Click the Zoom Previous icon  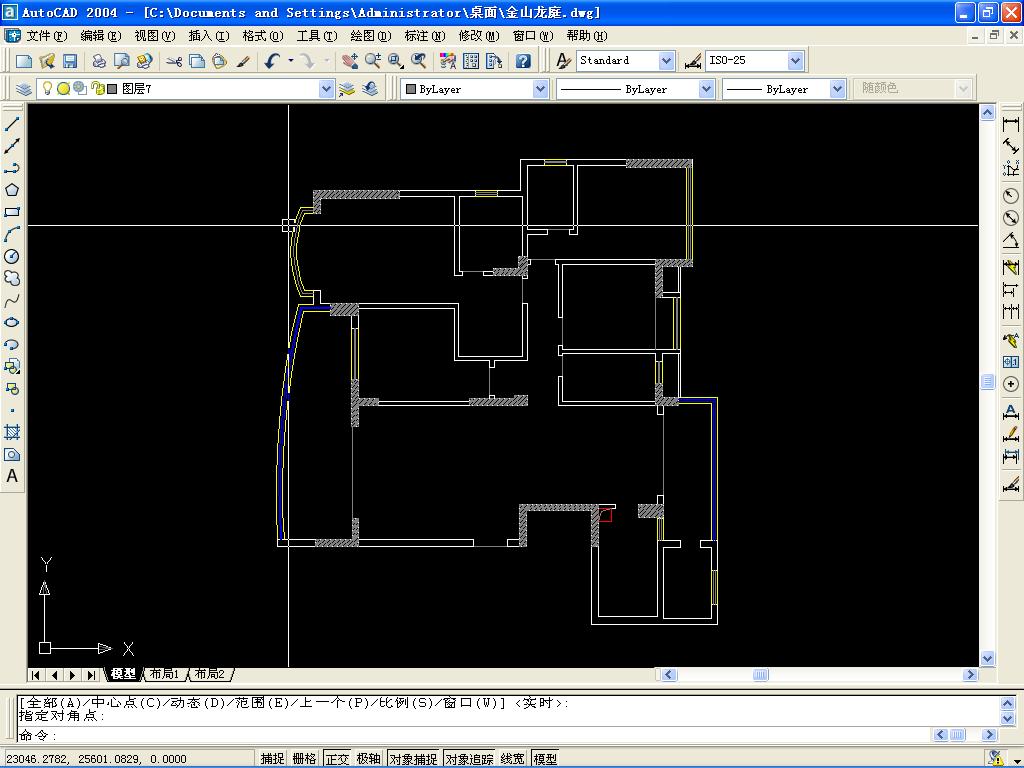point(419,61)
